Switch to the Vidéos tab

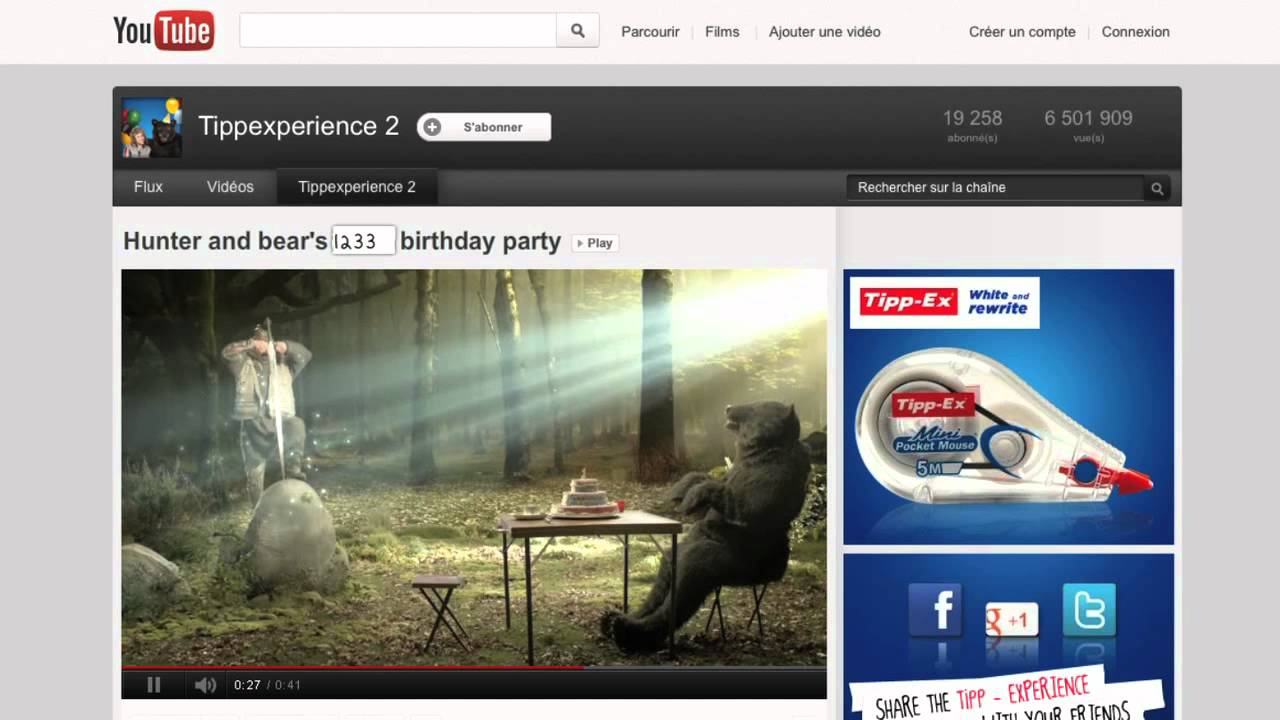tap(230, 187)
